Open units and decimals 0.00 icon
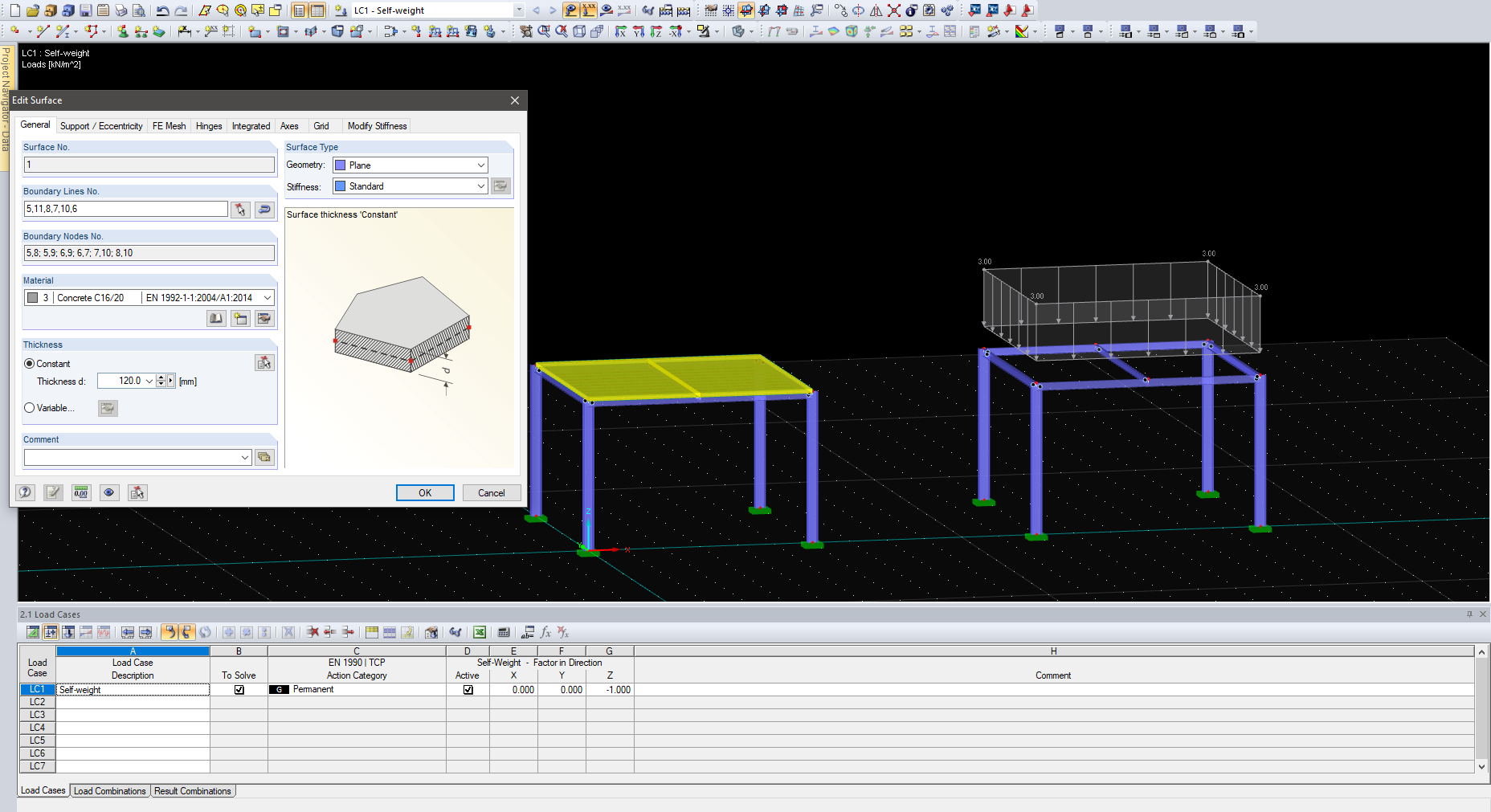This screenshot has height=812, width=1491. pos(81,492)
